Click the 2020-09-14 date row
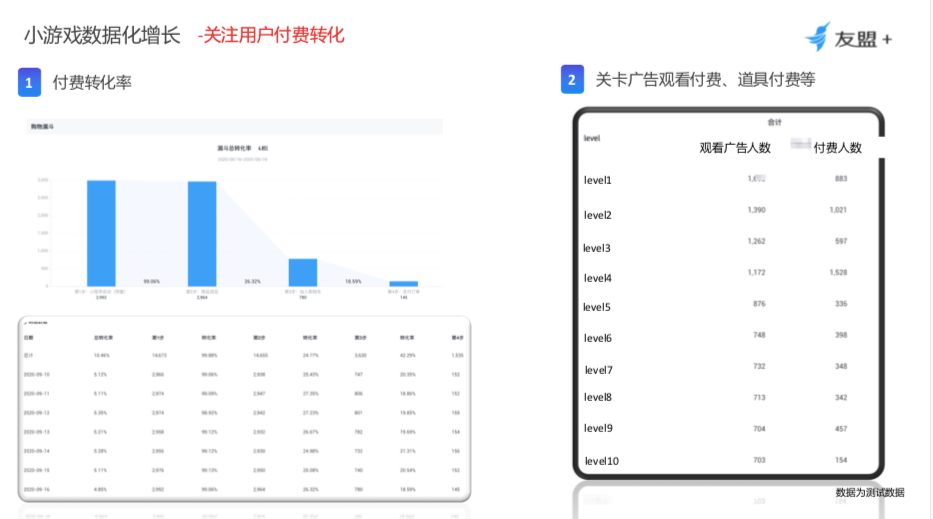Image resolution: width=933 pixels, height=519 pixels. [36, 451]
